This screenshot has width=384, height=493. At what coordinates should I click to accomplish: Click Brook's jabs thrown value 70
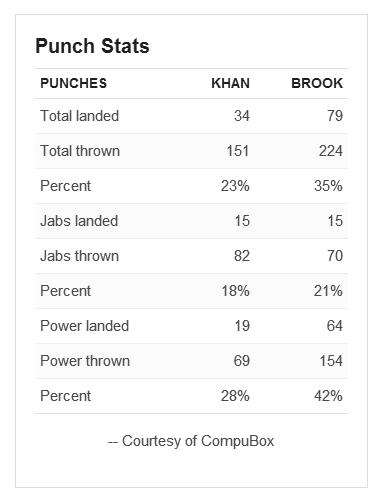click(335, 256)
